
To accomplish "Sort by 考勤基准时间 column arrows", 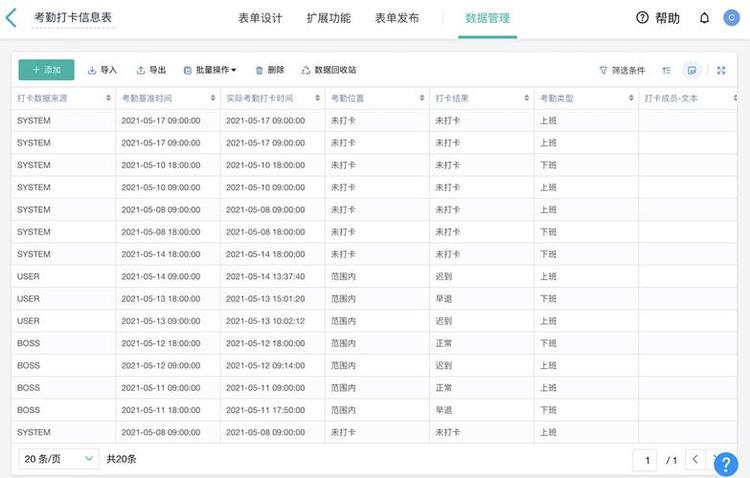I will (x=213, y=98).
